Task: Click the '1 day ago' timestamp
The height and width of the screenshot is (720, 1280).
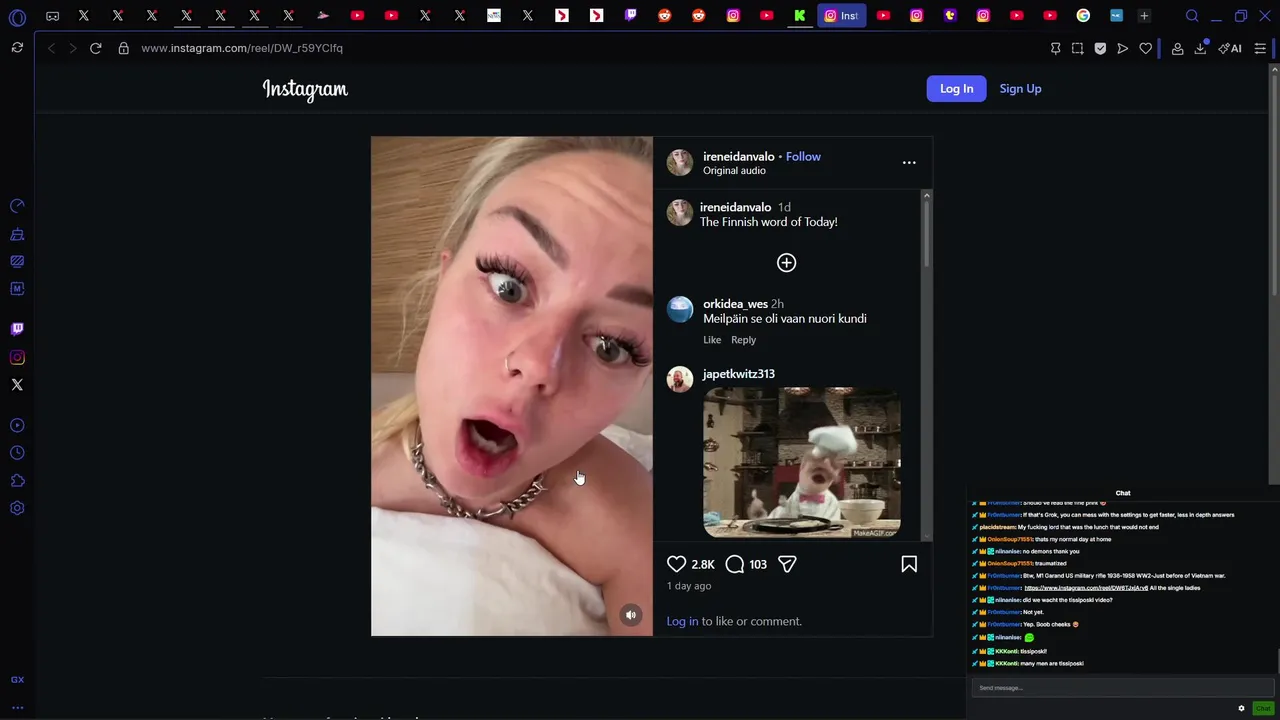Action: 689,586
